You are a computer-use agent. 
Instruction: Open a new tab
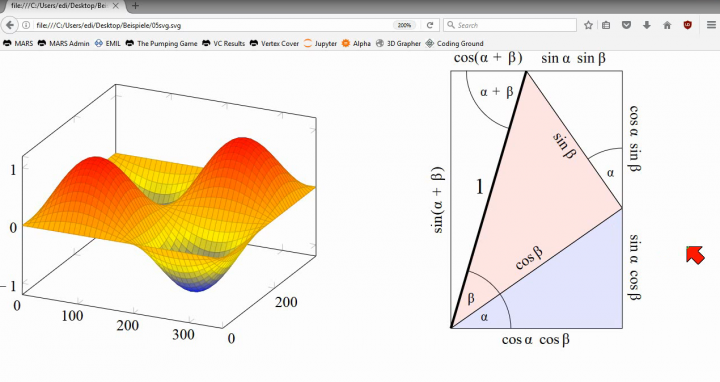[135, 6]
